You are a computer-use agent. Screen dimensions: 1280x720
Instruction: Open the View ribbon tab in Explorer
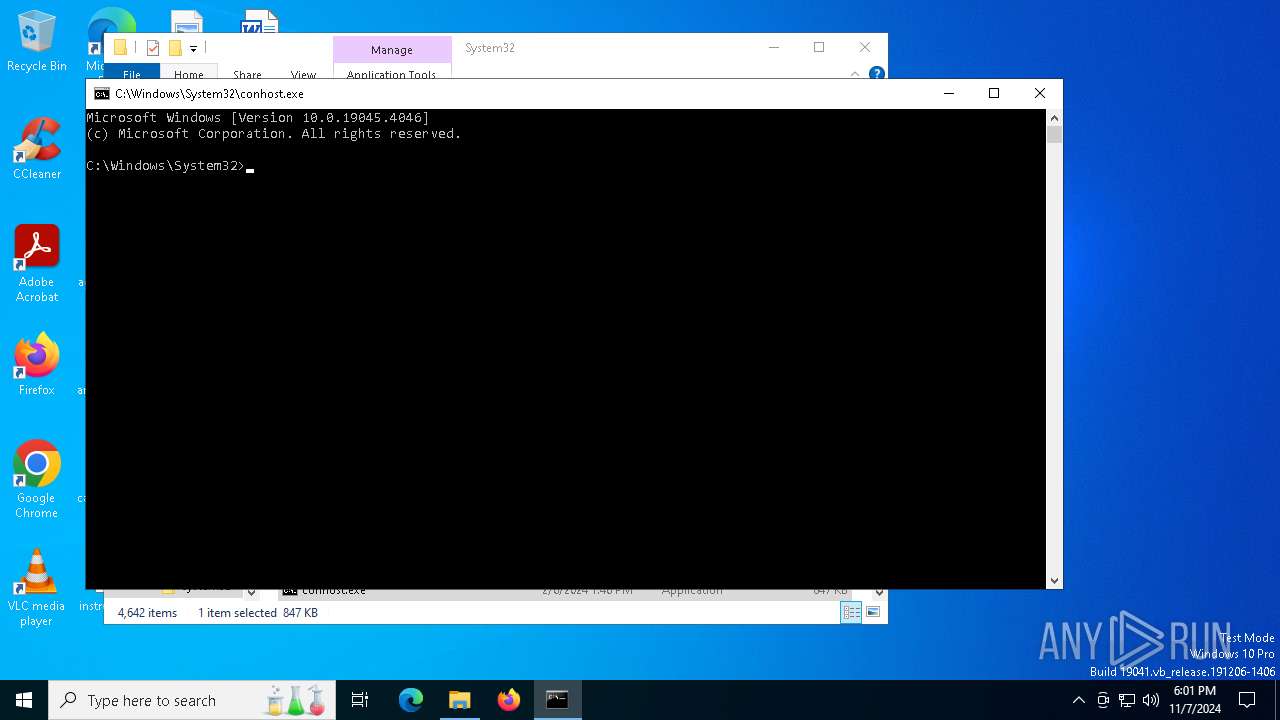[x=303, y=73]
